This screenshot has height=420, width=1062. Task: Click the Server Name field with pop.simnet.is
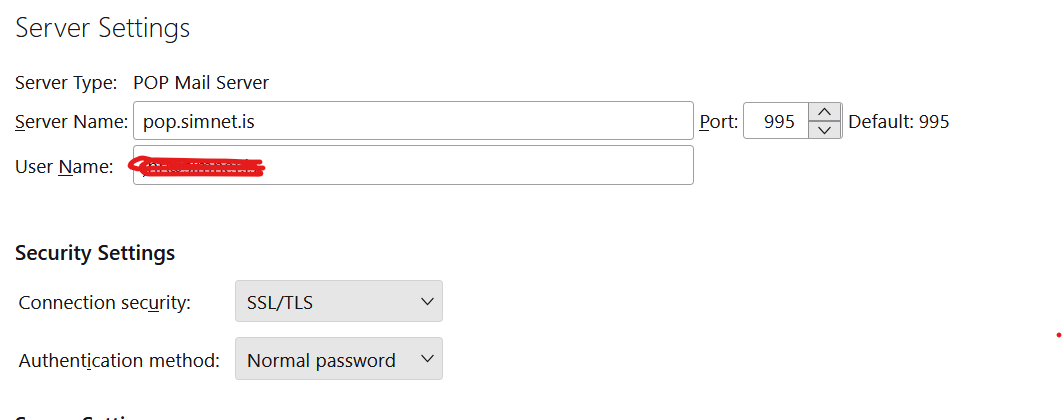(x=412, y=121)
